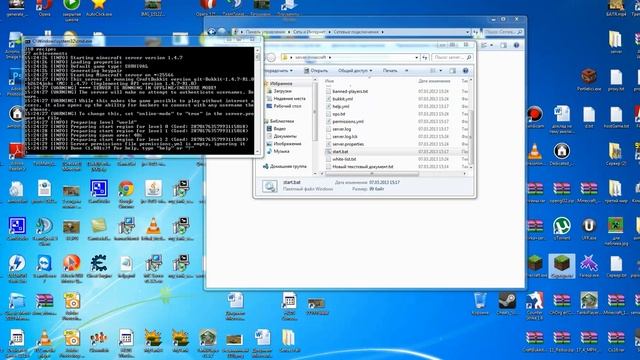Open Избранное in the sidebar
Screen dimensions: 640x360
coord(280,84)
